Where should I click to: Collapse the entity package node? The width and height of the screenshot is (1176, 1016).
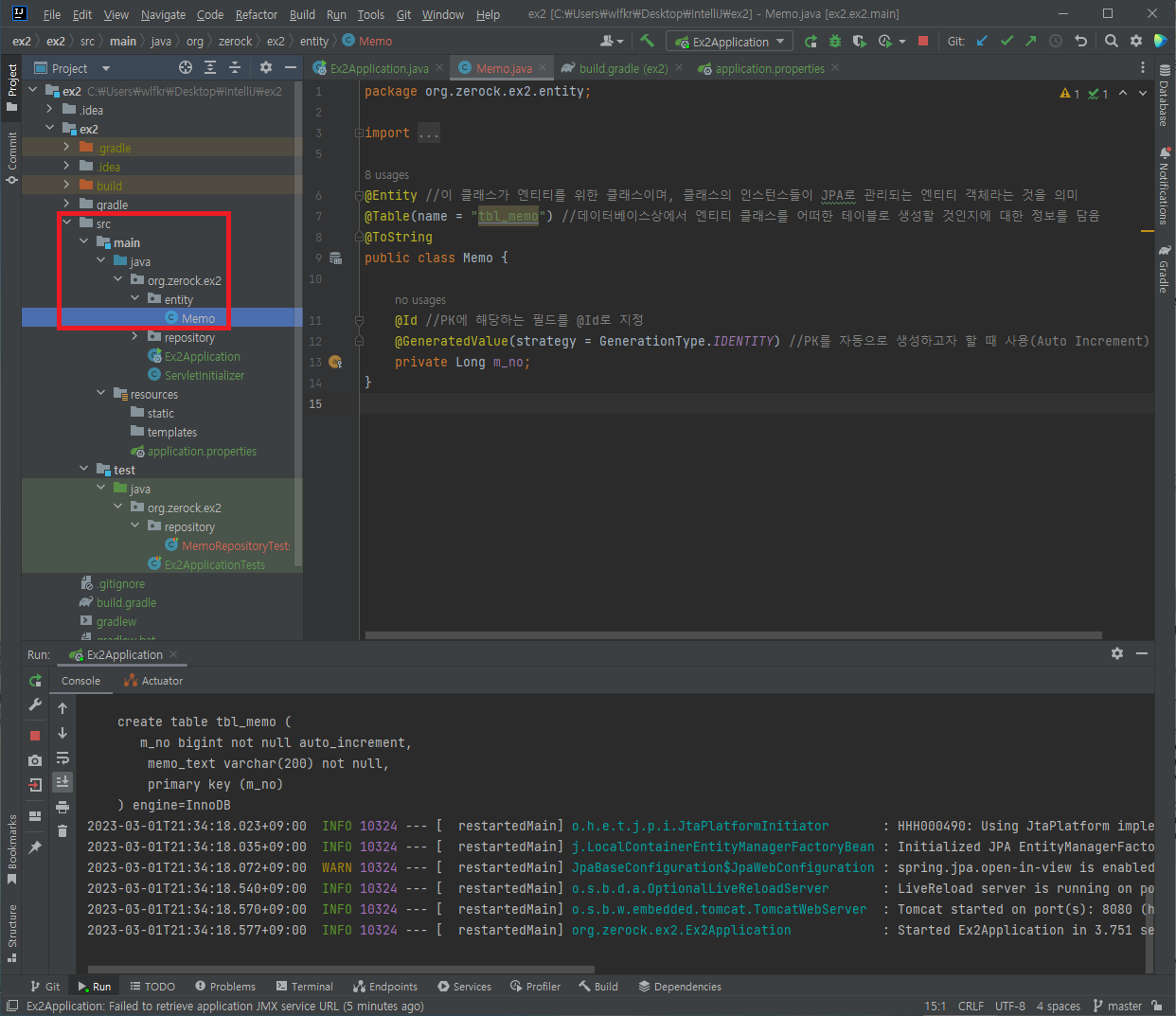pos(134,299)
